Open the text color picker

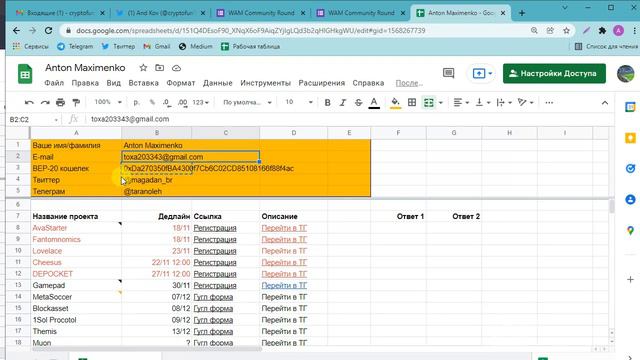[x=374, y=102]
